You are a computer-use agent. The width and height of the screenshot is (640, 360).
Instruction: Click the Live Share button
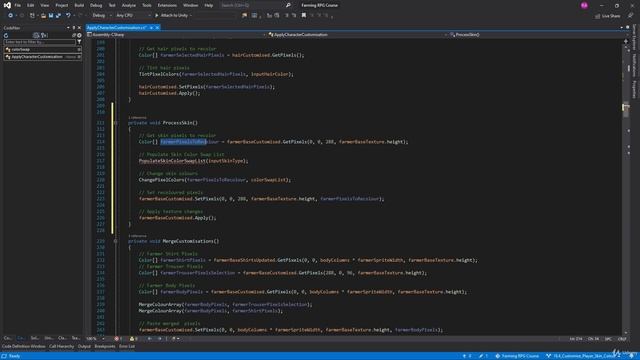coord(608,16)
